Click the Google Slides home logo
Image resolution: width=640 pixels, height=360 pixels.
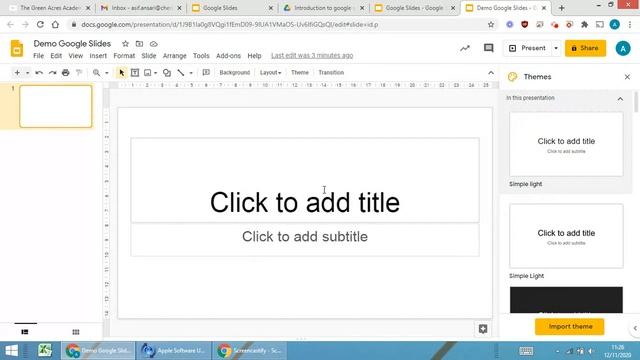17,49
